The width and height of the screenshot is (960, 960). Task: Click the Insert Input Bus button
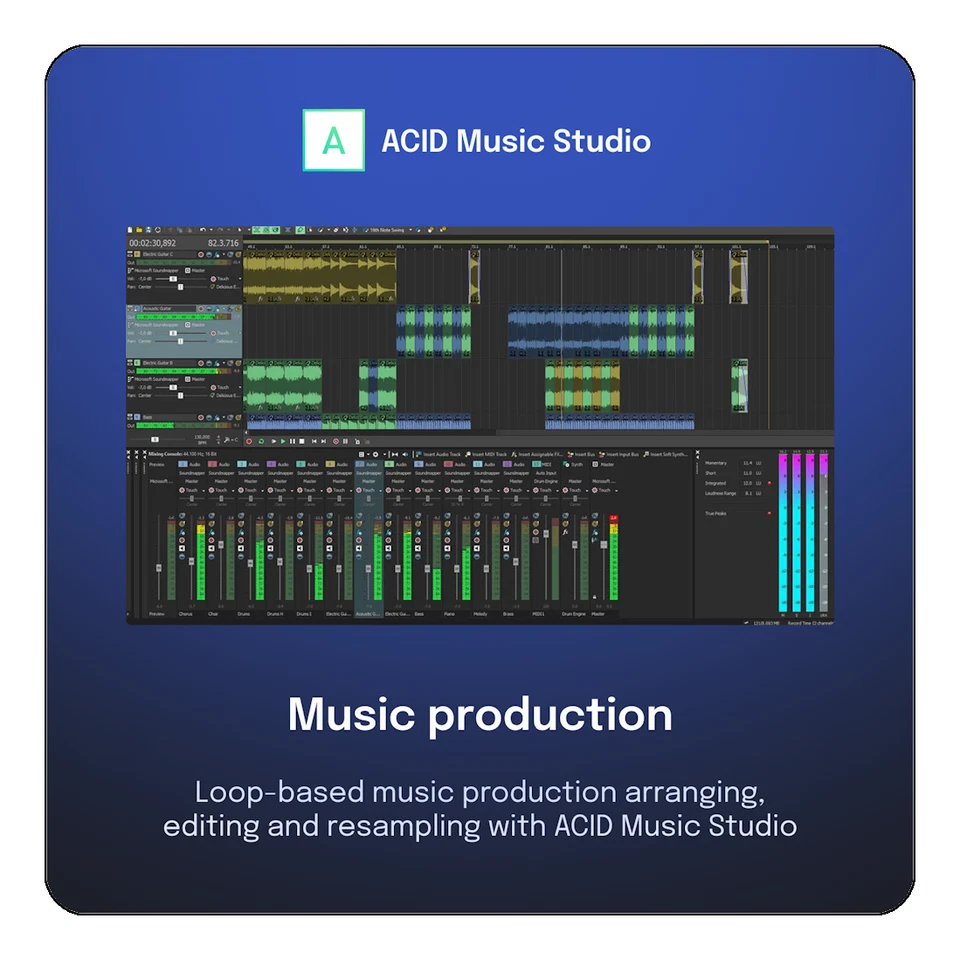point(600,454)
